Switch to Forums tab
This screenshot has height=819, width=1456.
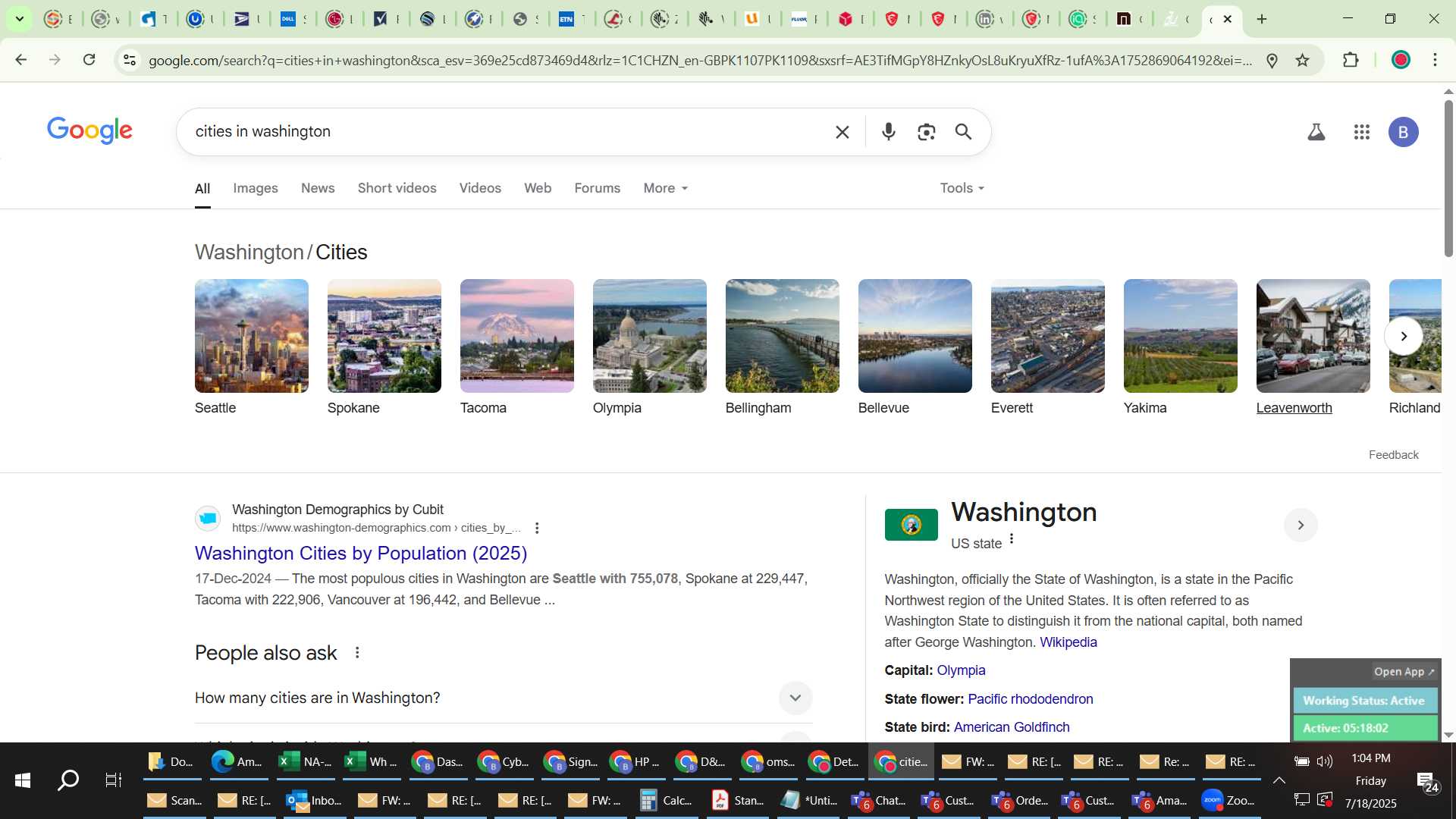pos(597,188)
